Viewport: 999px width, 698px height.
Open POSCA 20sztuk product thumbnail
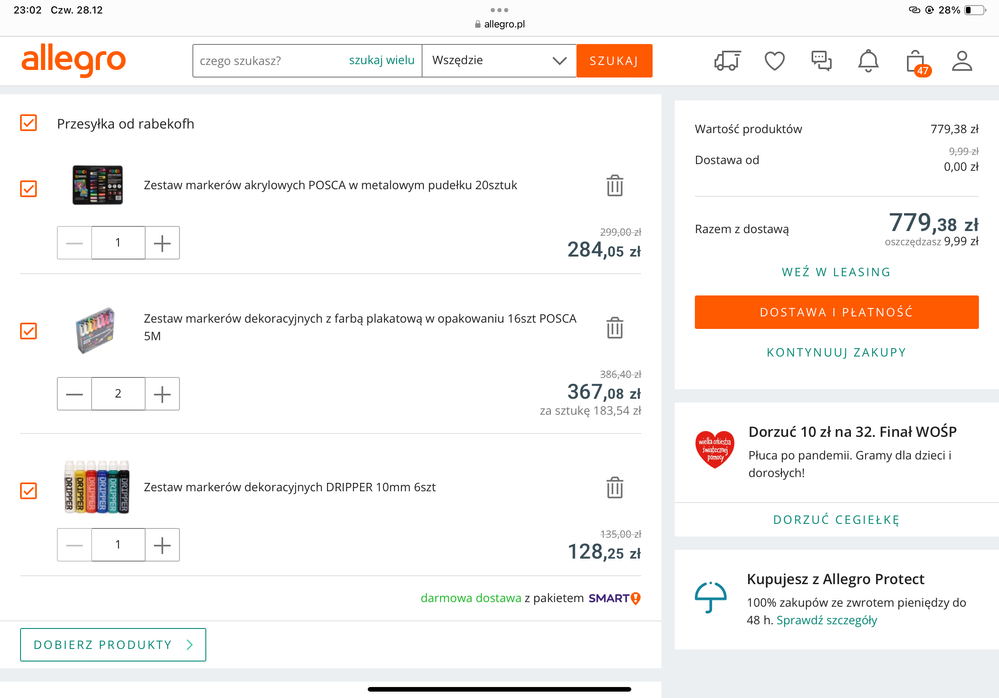[97, 185]
